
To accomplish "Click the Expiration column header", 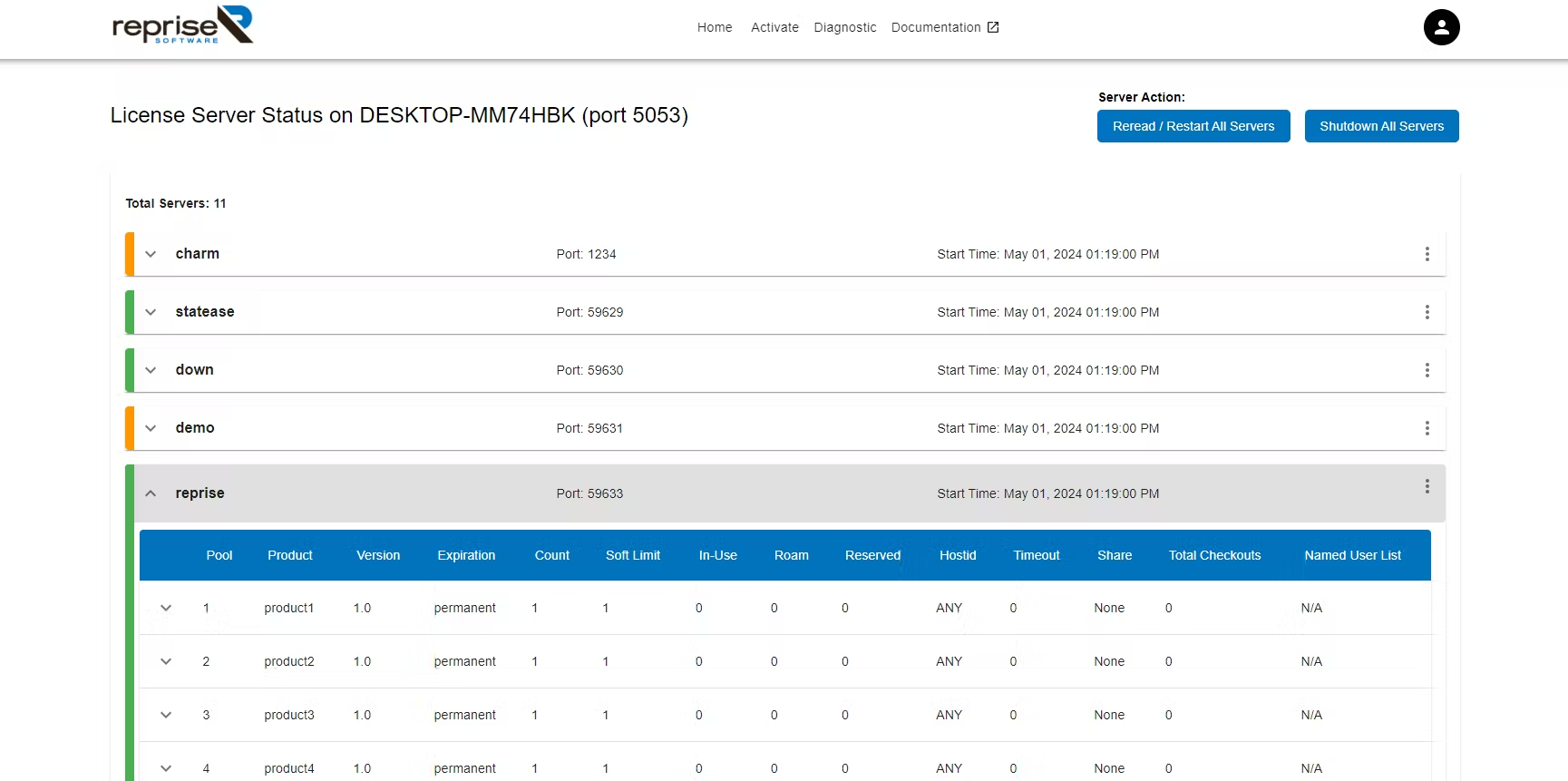I will point(466,555).
